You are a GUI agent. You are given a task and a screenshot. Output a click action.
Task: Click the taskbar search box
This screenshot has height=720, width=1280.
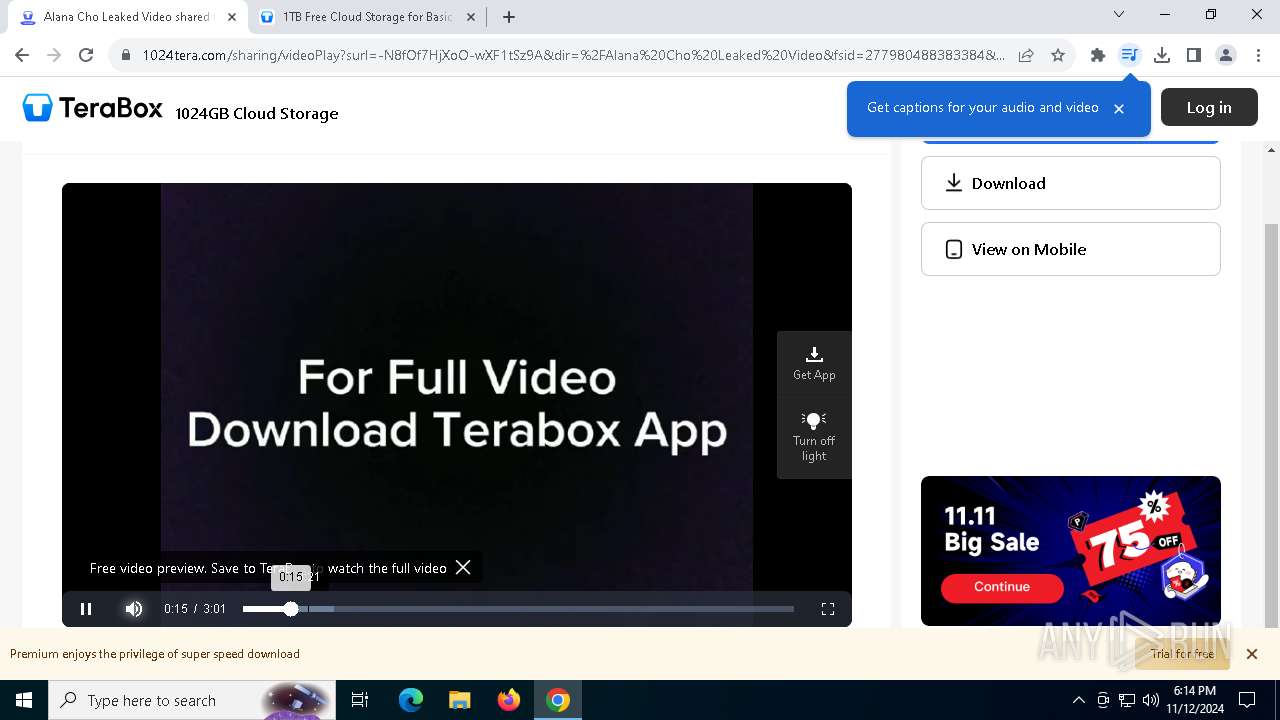[192, 700]
